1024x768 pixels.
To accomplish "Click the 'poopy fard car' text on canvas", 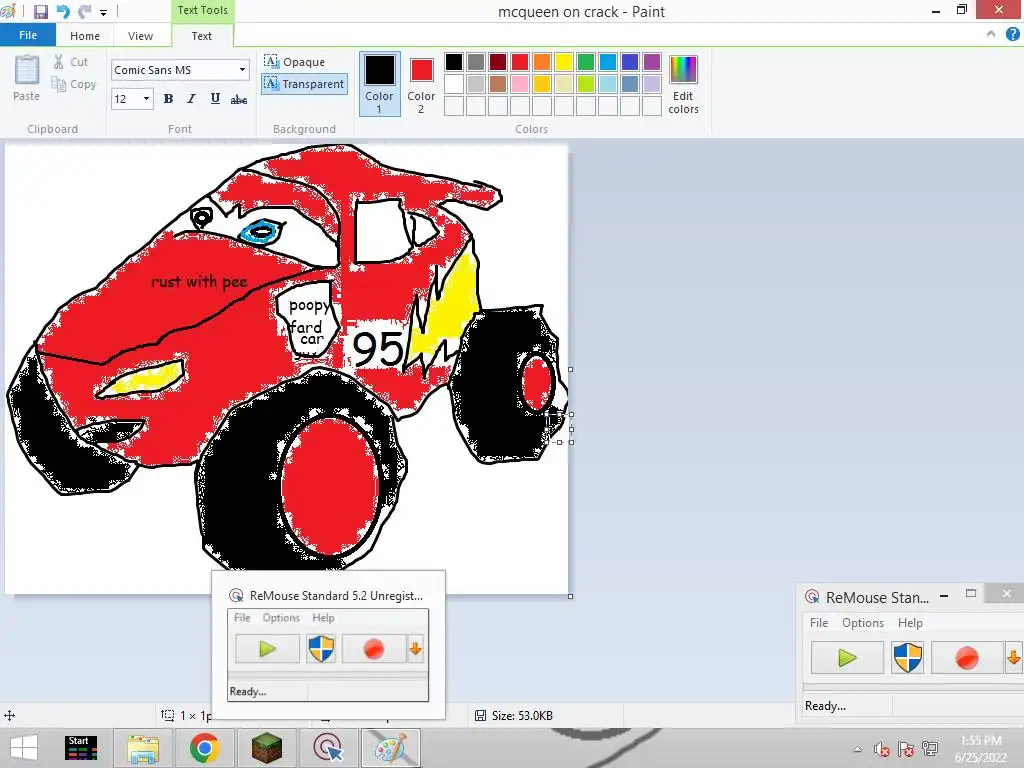I will (308, 323).
